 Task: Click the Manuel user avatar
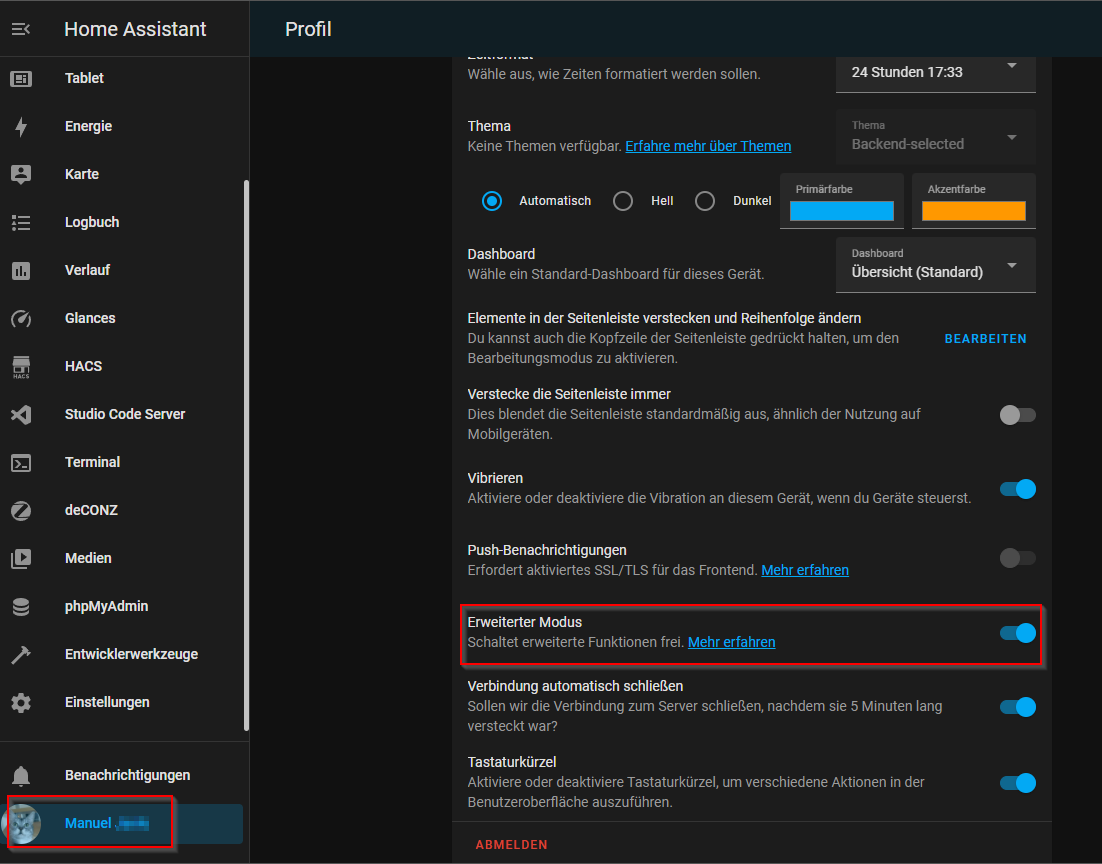point(21,823)
